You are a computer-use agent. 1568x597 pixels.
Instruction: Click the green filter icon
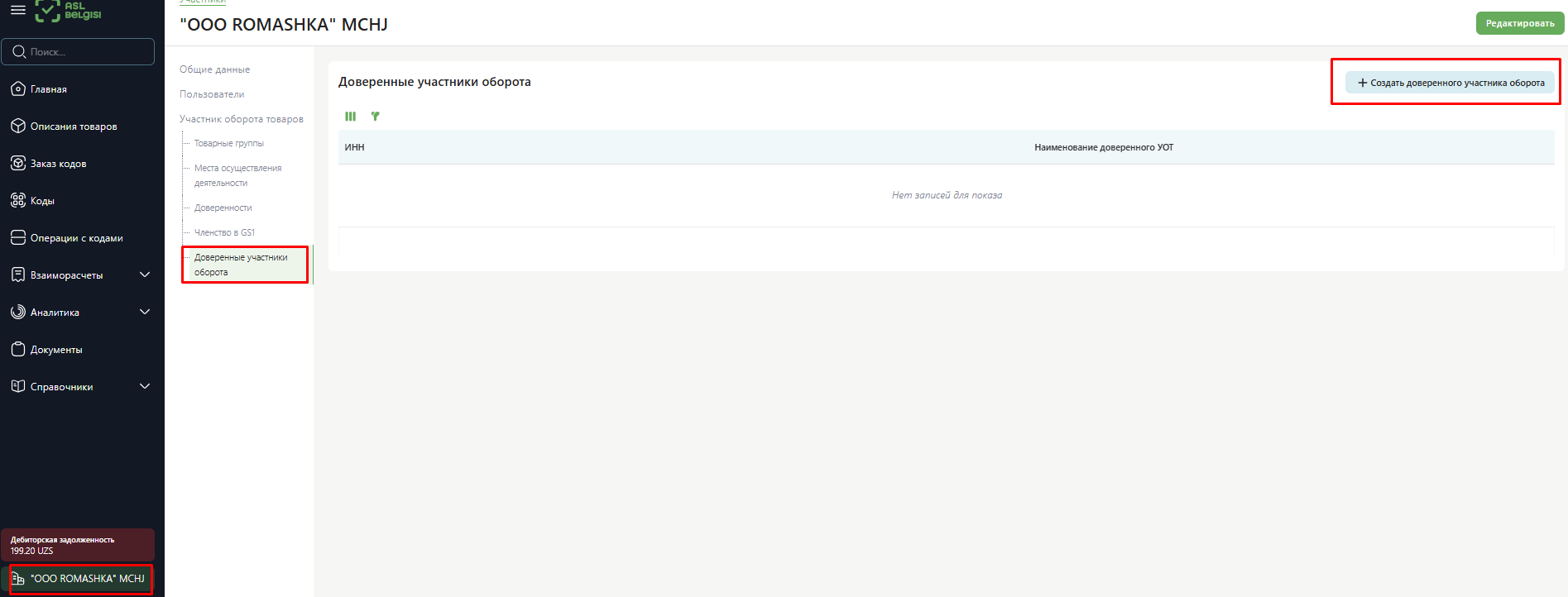click(376, 117)
